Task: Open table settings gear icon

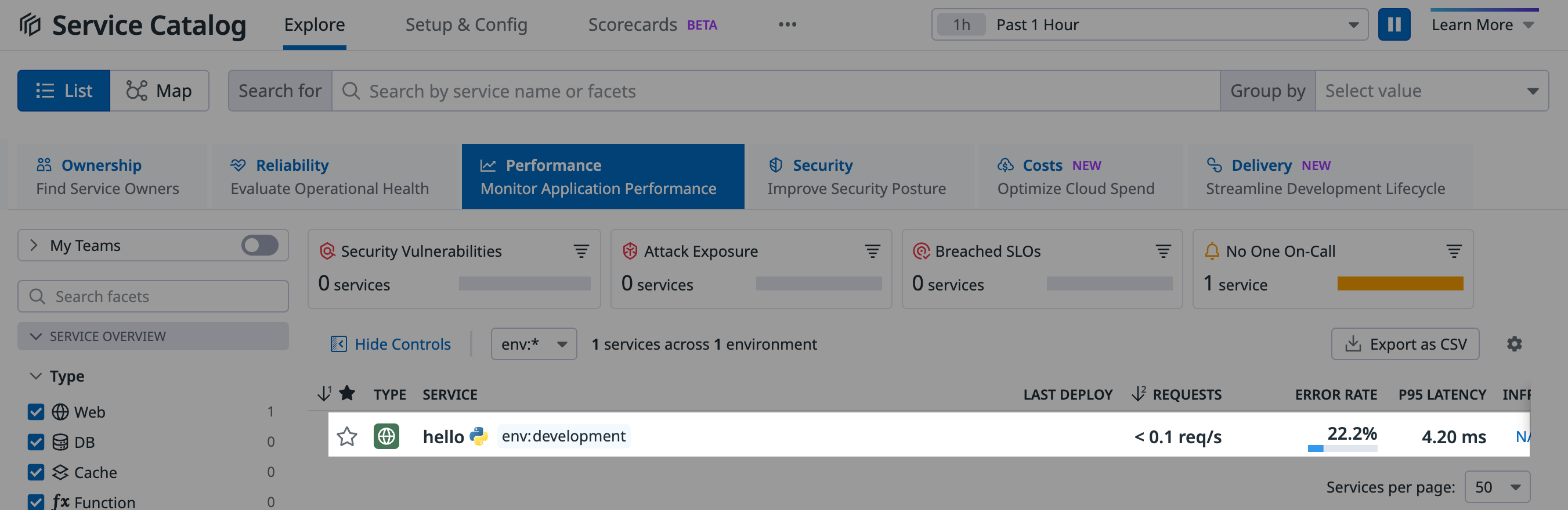Action: 1515,344
